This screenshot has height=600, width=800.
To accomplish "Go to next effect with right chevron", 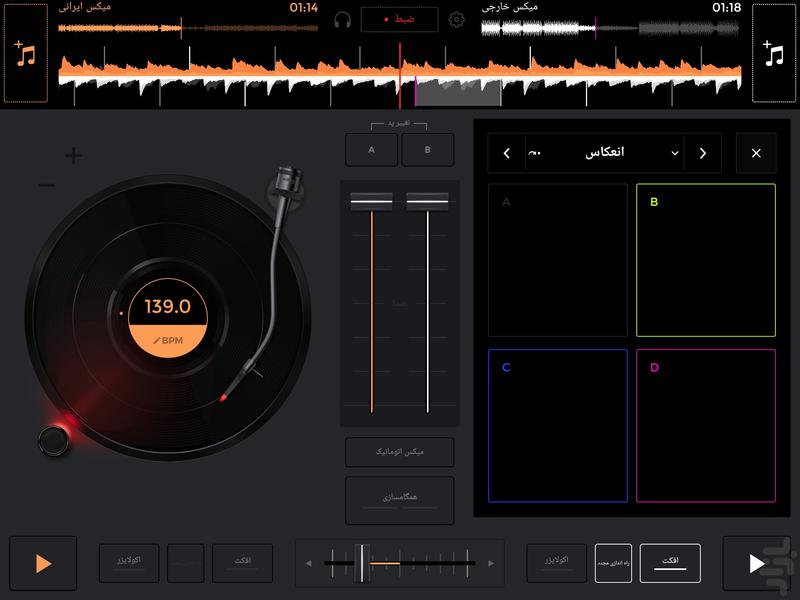I will [x=702, y=153].
